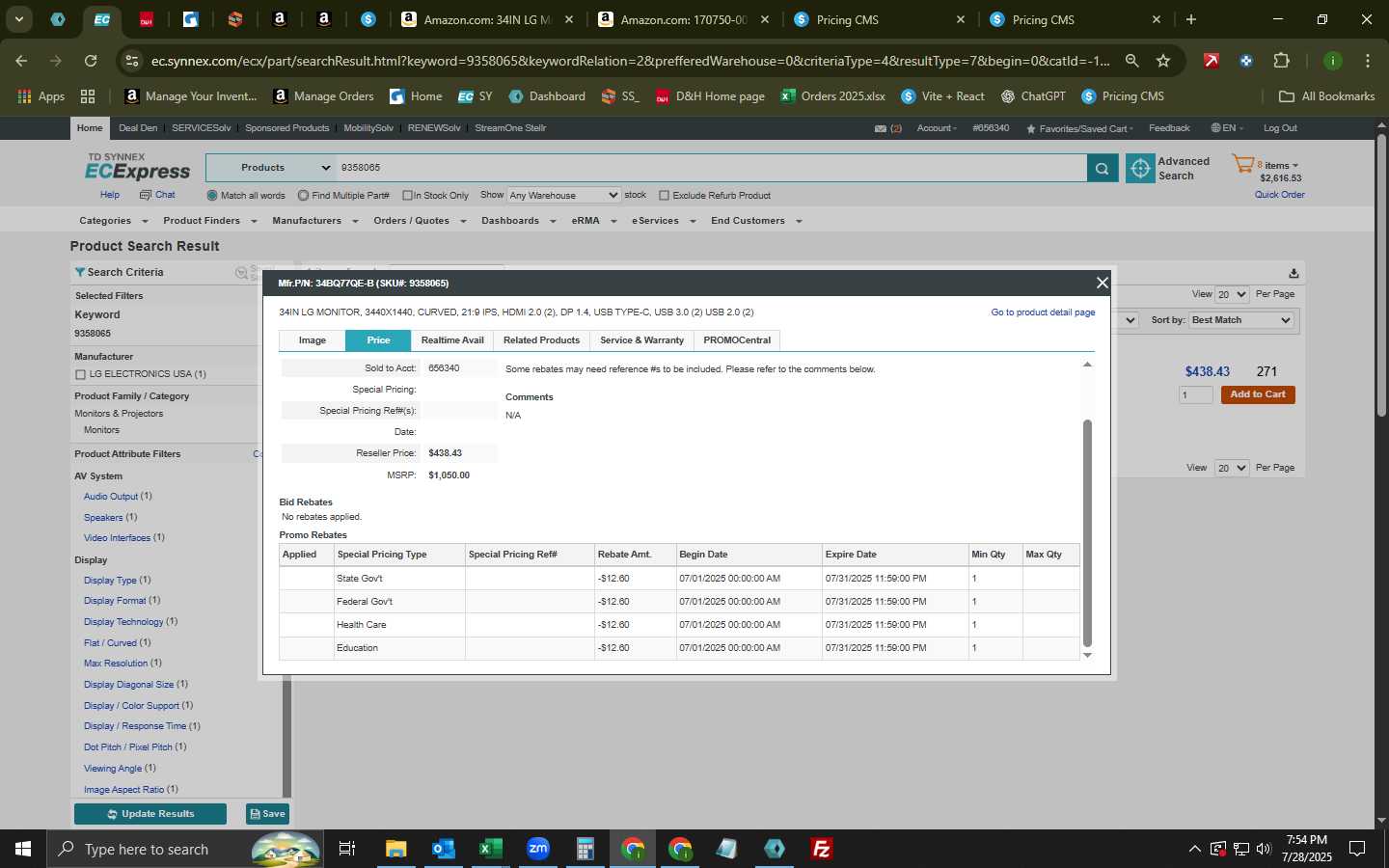This screenshot has width=1389, height=868.
Task: Open Any Warehouse dropdown
Action: coord(563,195)
